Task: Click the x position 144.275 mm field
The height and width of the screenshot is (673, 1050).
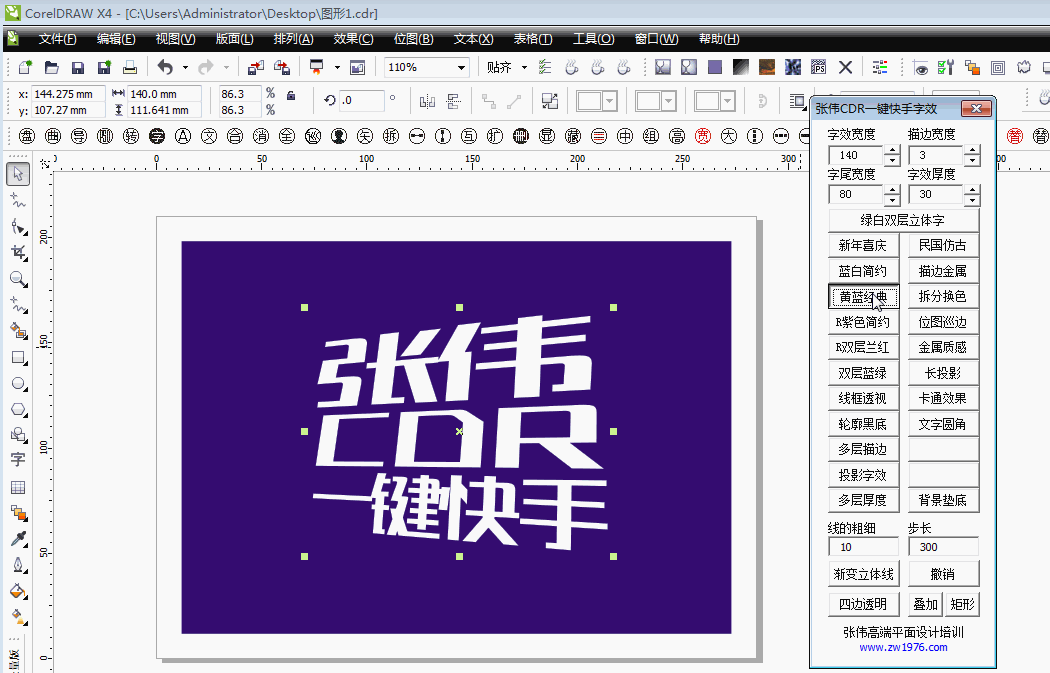Action: [68, 94]
